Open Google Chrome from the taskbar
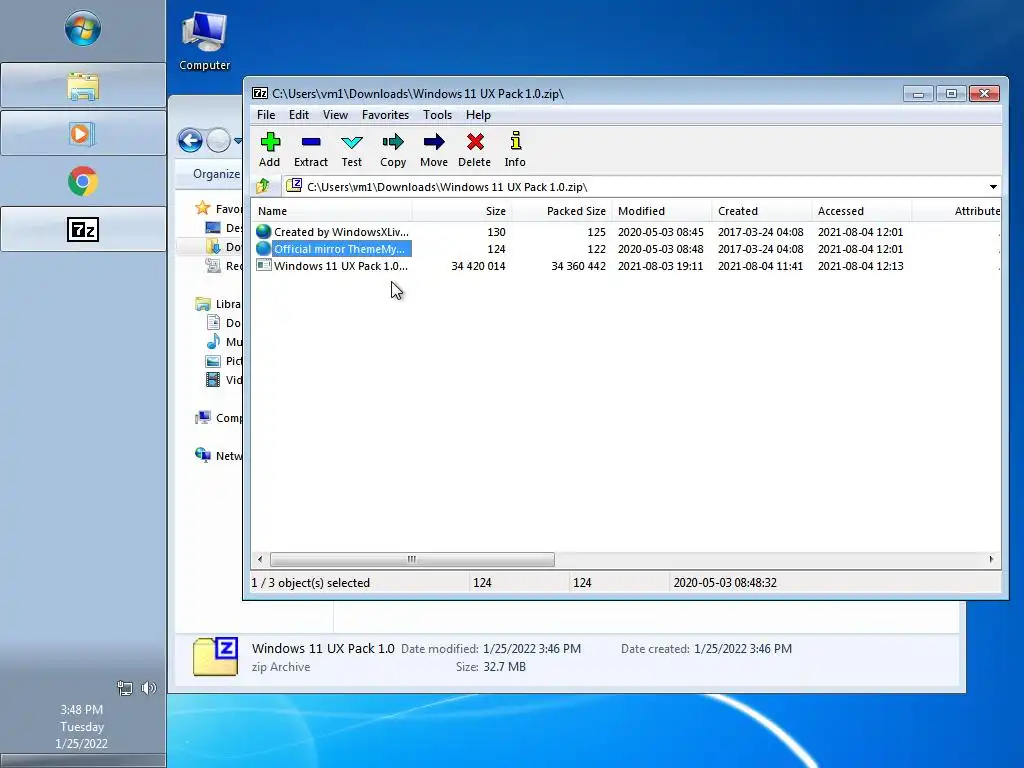1024x768 pixels. pyautogui.click(x=83, y=182)
